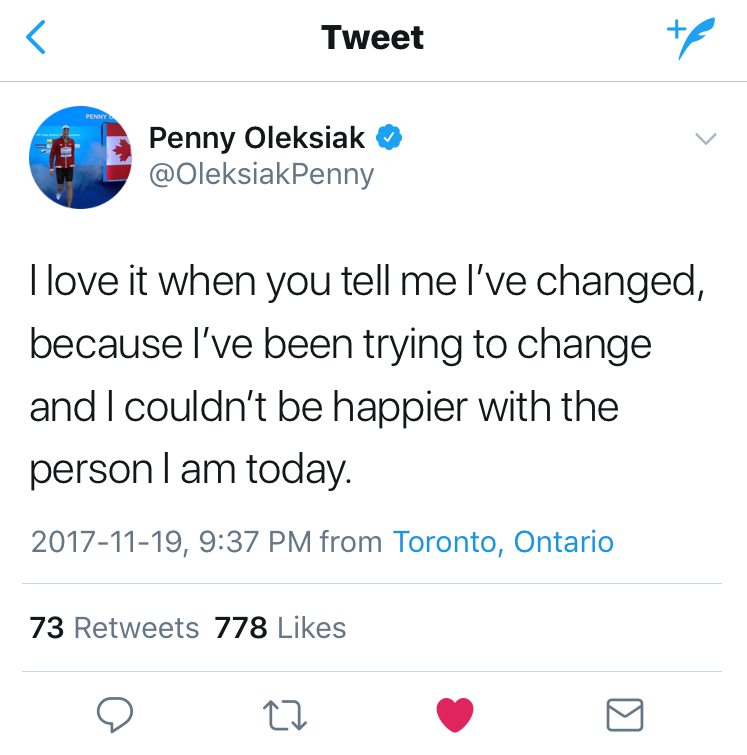This screenshot has width=747, height=755.
Task: Tap the tweet's first line of text
Action: pos(368,285)
